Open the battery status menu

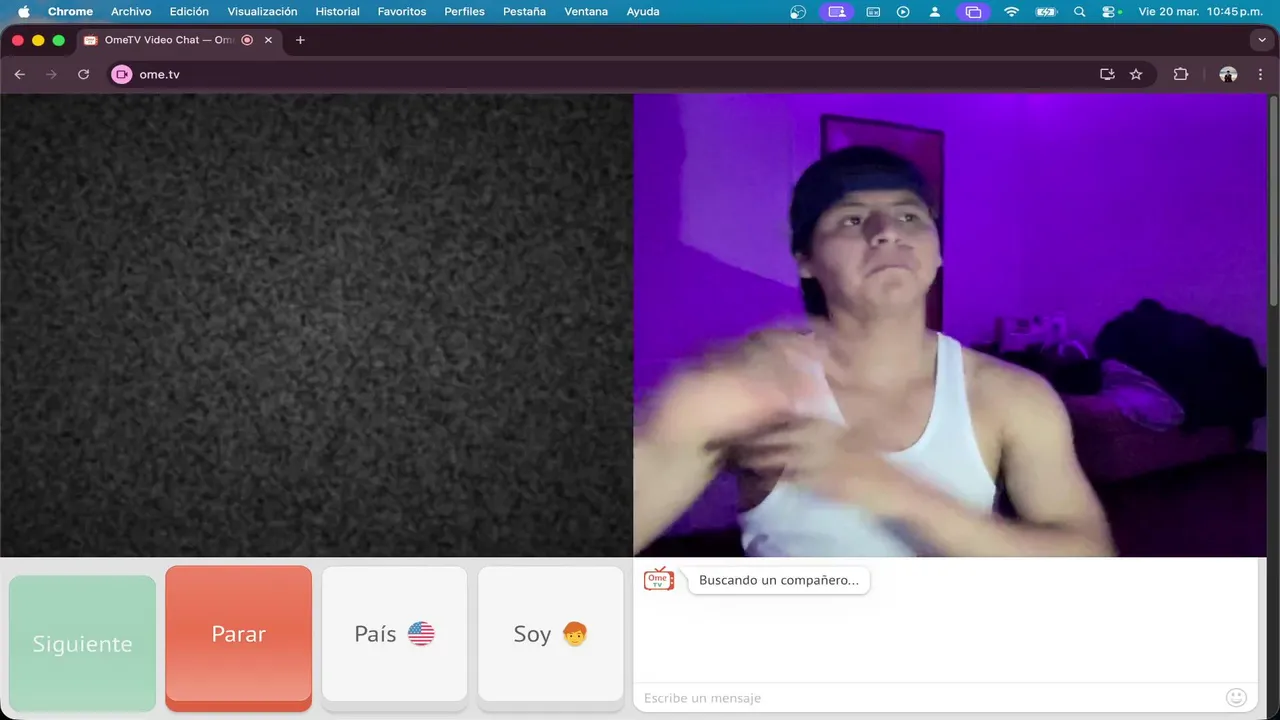coord(1046,12)
